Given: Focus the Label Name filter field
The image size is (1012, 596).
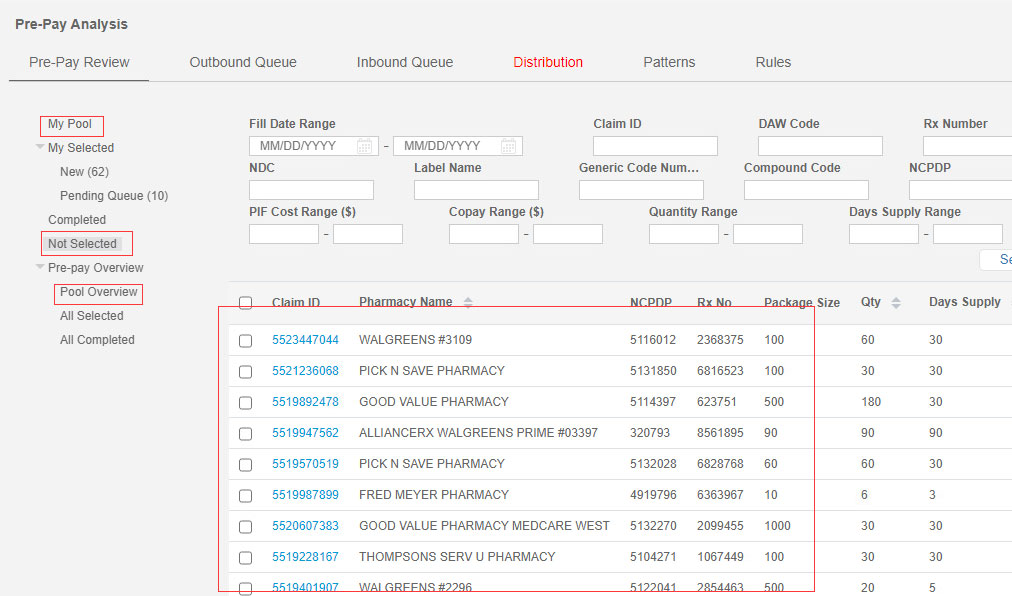Looking at the screenshot, I should coord(476,190).
